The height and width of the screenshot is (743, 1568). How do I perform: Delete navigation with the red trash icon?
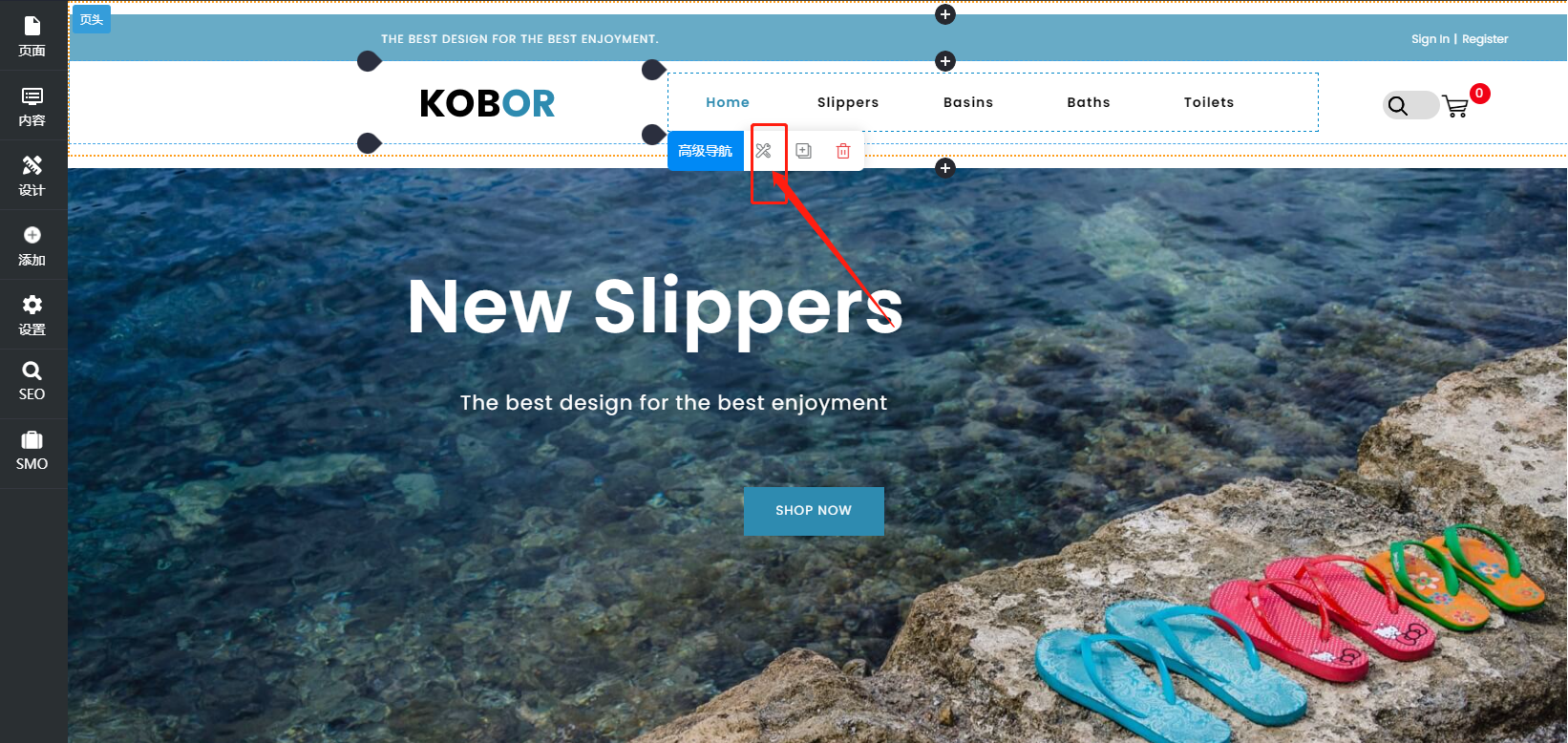(x=843, y=151)
